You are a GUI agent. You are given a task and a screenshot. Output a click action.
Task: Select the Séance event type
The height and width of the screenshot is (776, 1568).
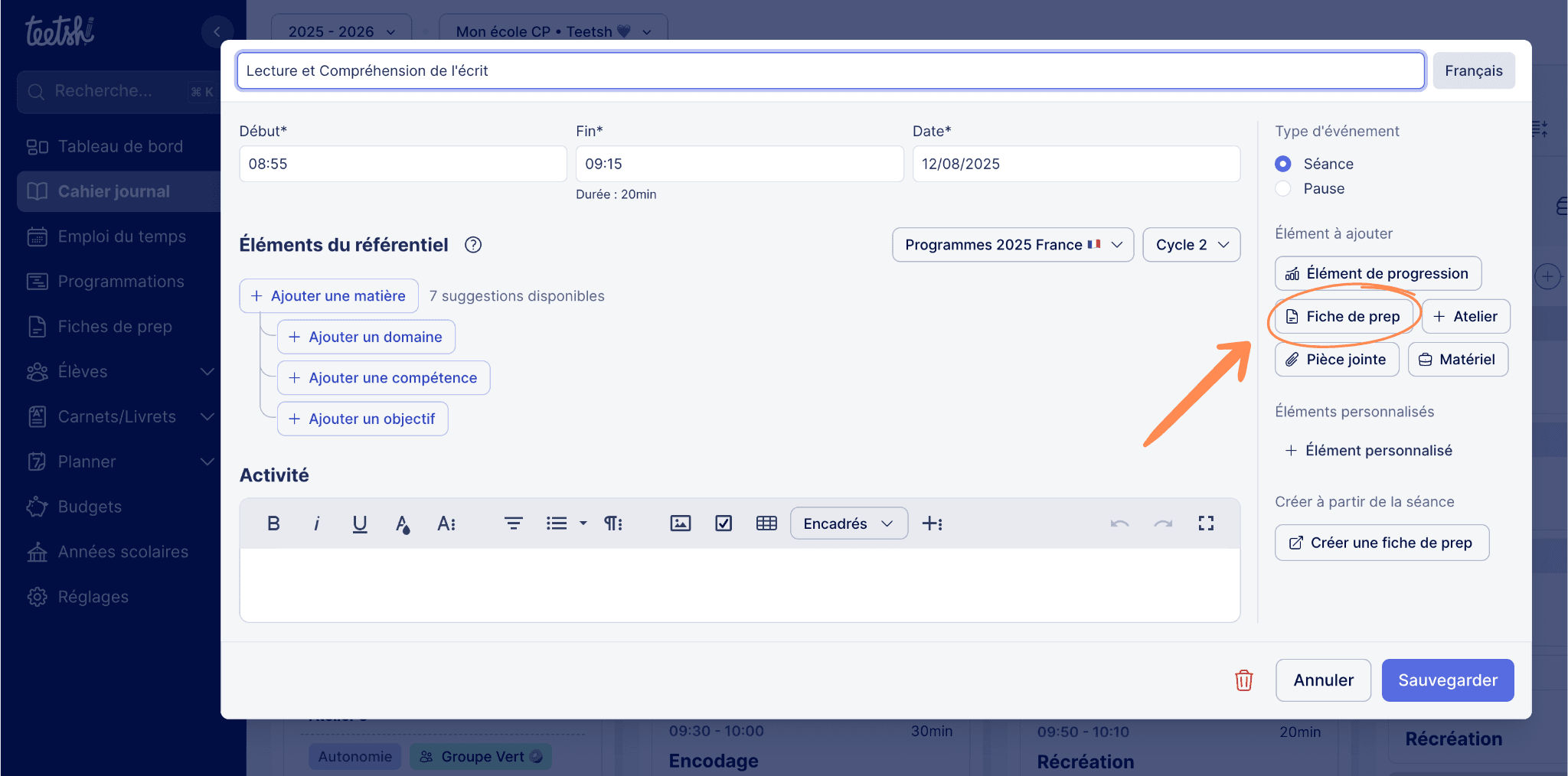[1283, 164]
